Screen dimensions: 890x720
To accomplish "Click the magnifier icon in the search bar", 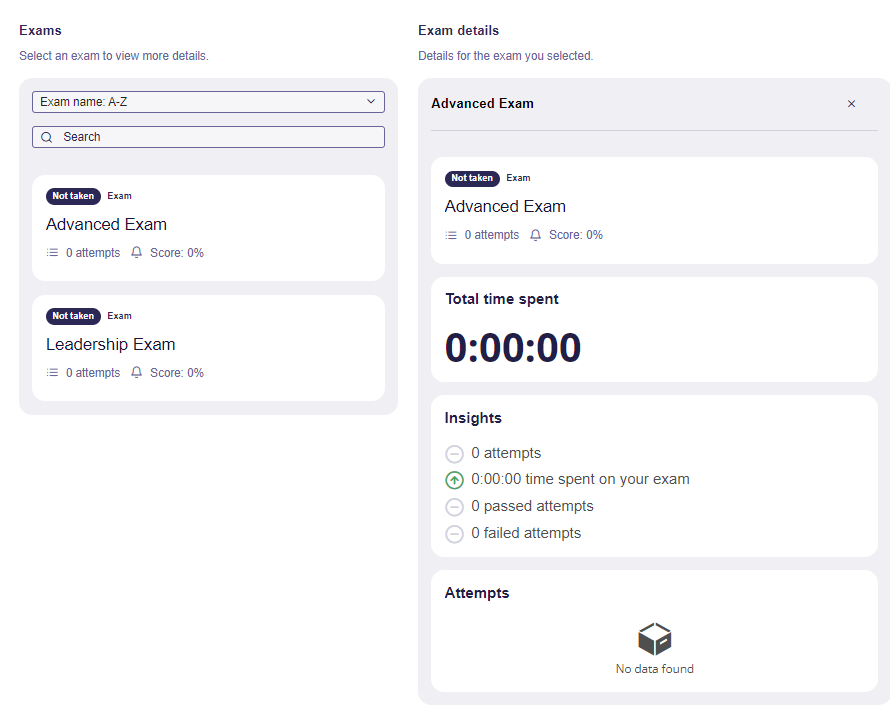I will click(46, 136).
